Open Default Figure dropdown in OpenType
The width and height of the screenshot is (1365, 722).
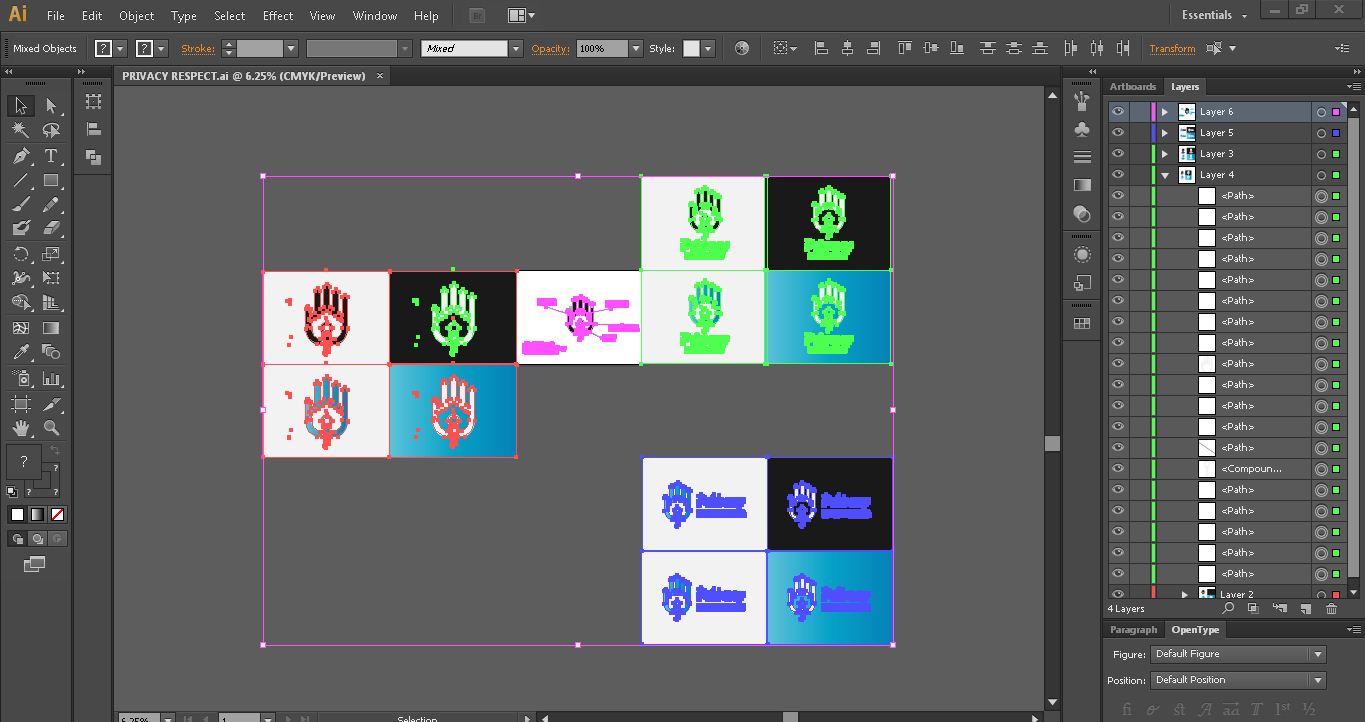tap(1238, 654)
